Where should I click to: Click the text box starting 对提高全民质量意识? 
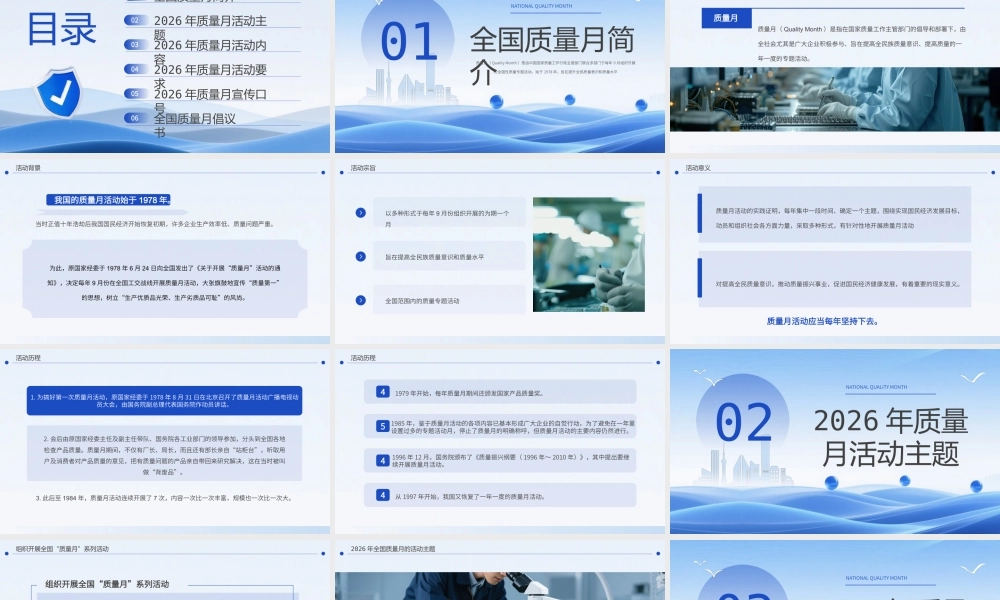point(835,279)
